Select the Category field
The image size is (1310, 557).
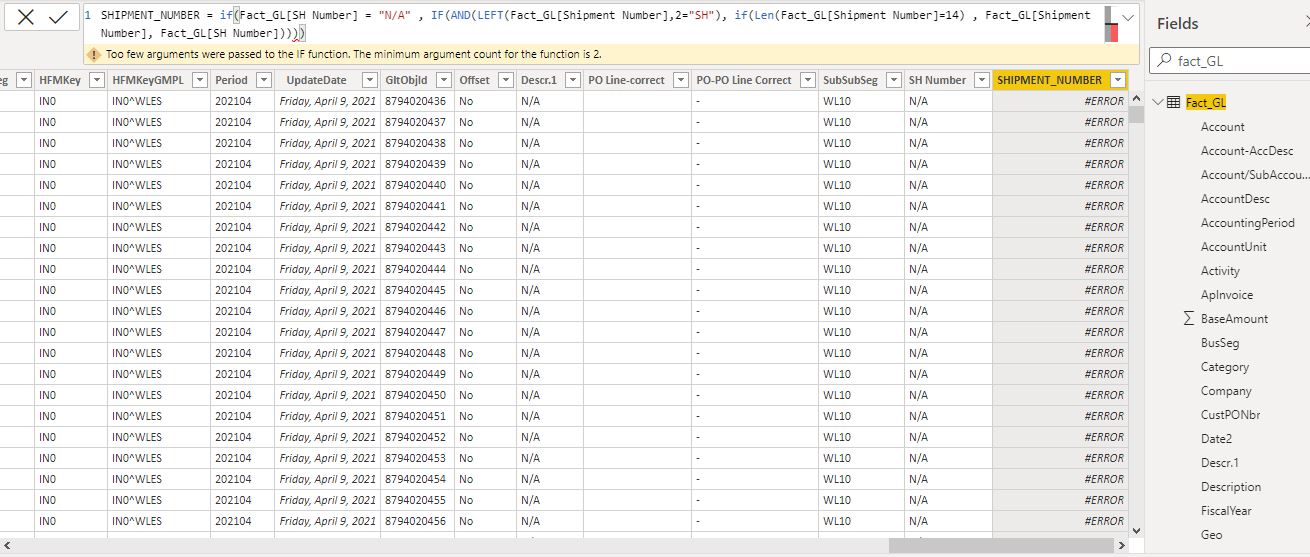coord(1225,367)
